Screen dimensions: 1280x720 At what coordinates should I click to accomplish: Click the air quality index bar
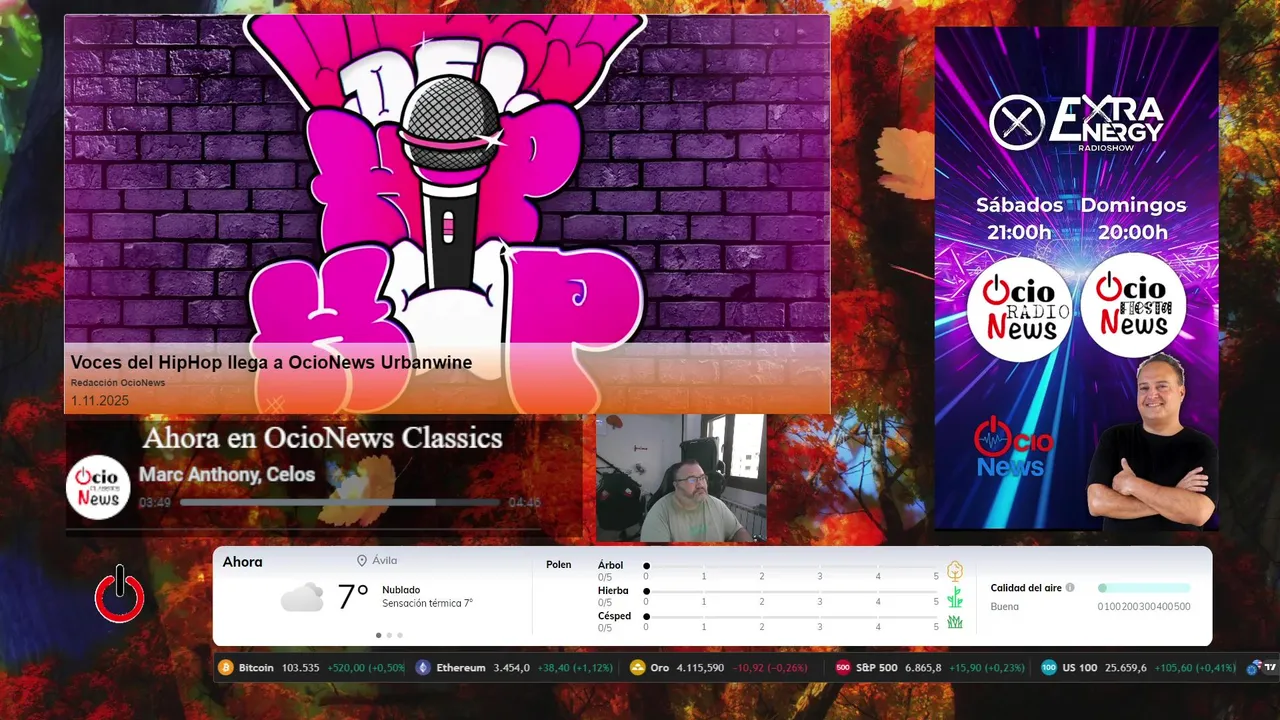point(1144,588)
